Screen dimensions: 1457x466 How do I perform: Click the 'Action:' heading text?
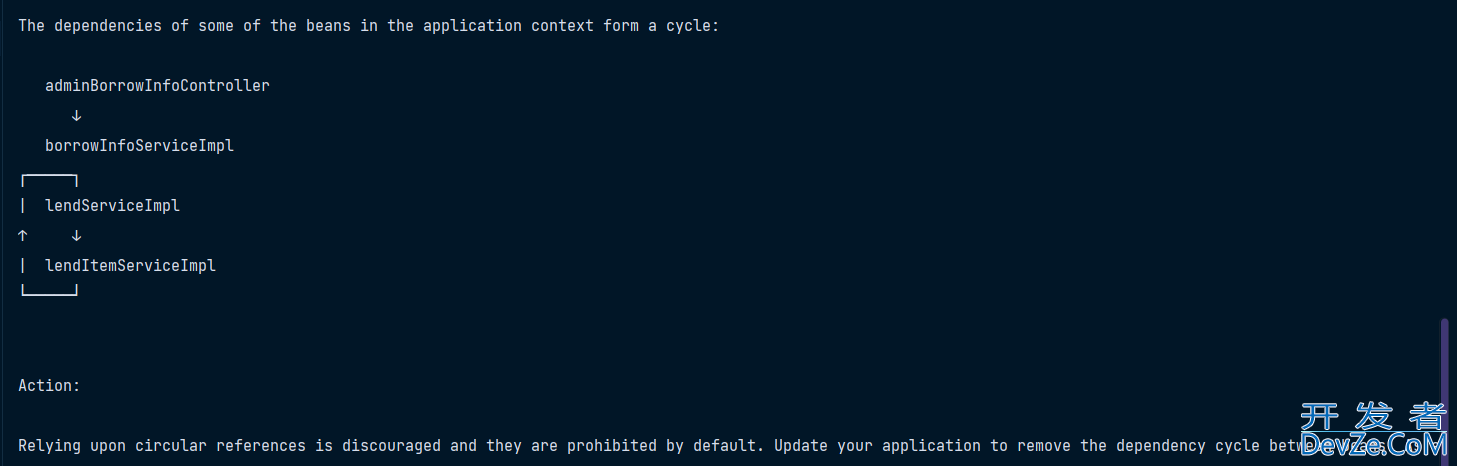pyautogui.click(x=49, y=386)
